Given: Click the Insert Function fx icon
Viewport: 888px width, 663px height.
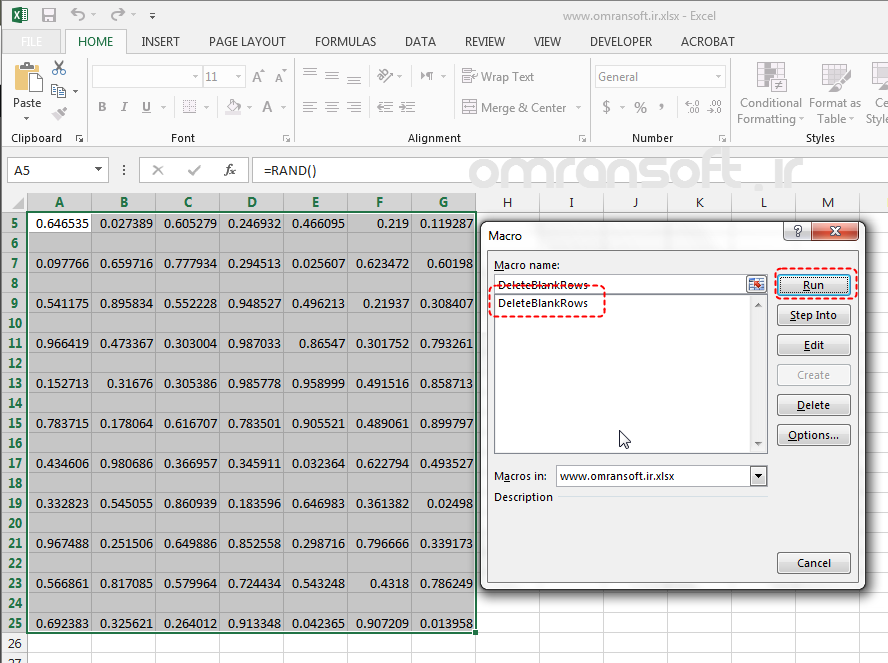Looking at the screenshot, I should [x=229, y=170].
